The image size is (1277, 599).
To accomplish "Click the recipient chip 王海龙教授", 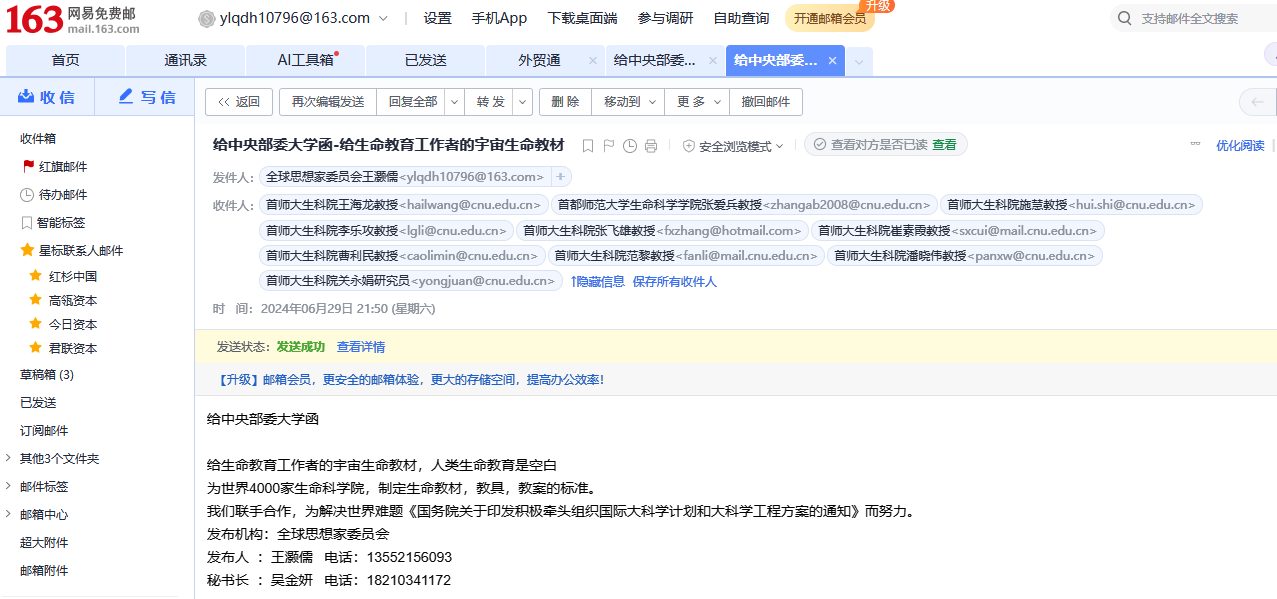I will (x=403, y=204).
